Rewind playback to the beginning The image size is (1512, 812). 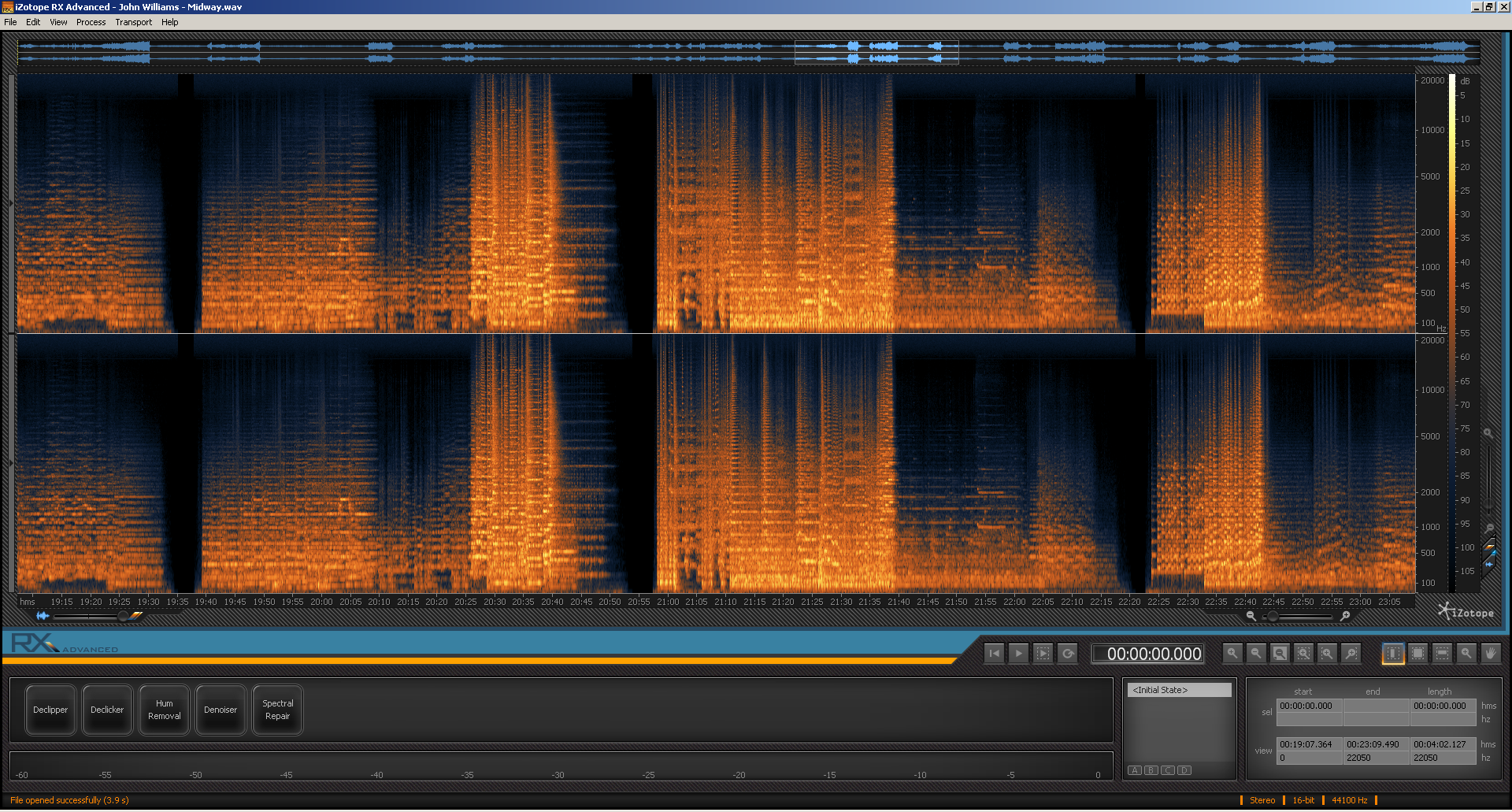point(995,653)
